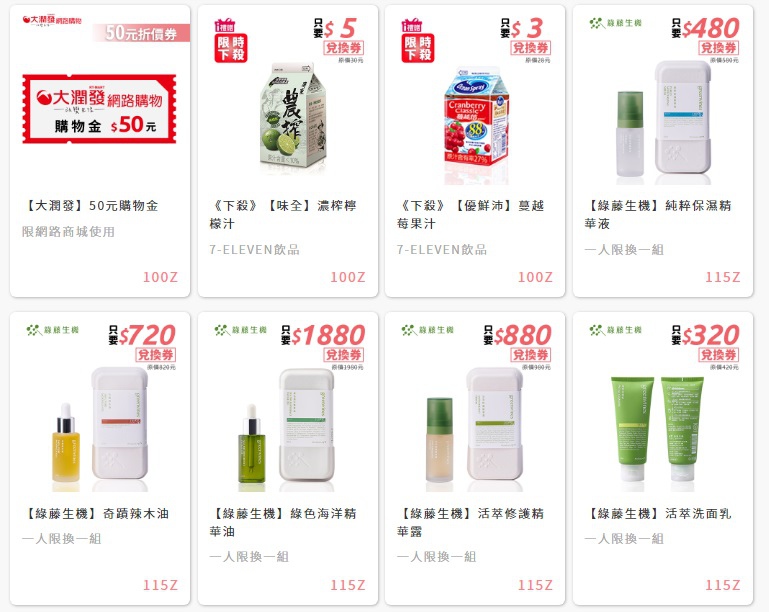Click 綠藤生機 logo on the $1880 card
Screen dimensions: 769x612
click(240, 330)
